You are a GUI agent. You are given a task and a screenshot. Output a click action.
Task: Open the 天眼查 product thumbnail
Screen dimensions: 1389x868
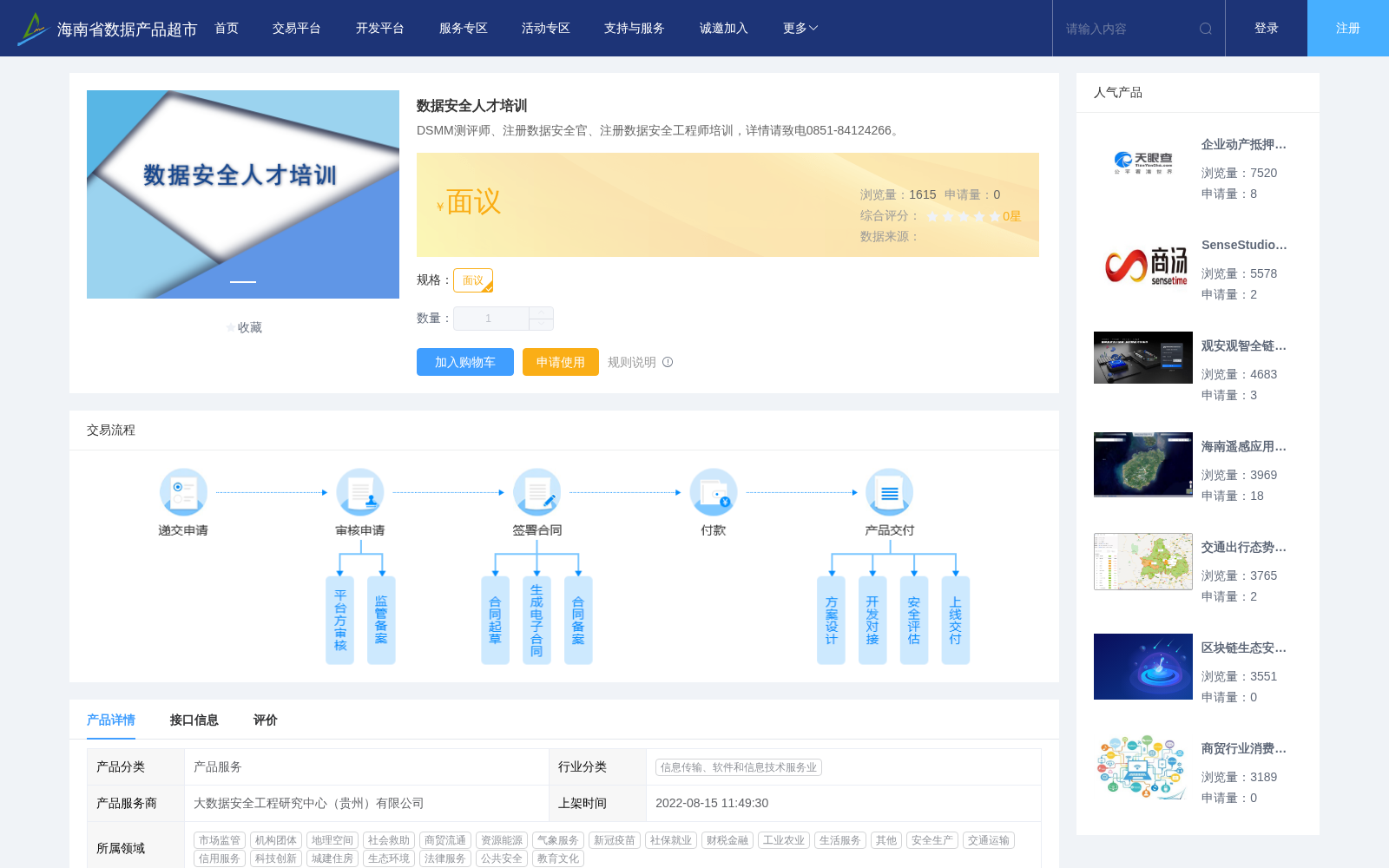point(1143,163)
